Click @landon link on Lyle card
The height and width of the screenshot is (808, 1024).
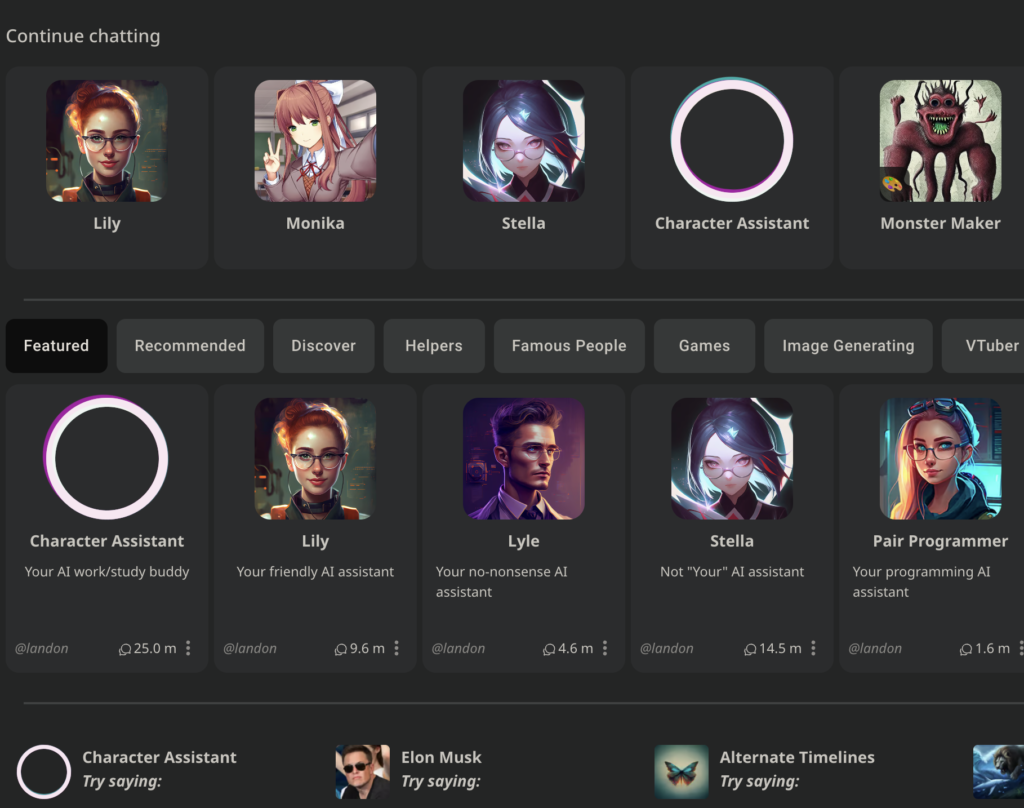click(458, 649)
